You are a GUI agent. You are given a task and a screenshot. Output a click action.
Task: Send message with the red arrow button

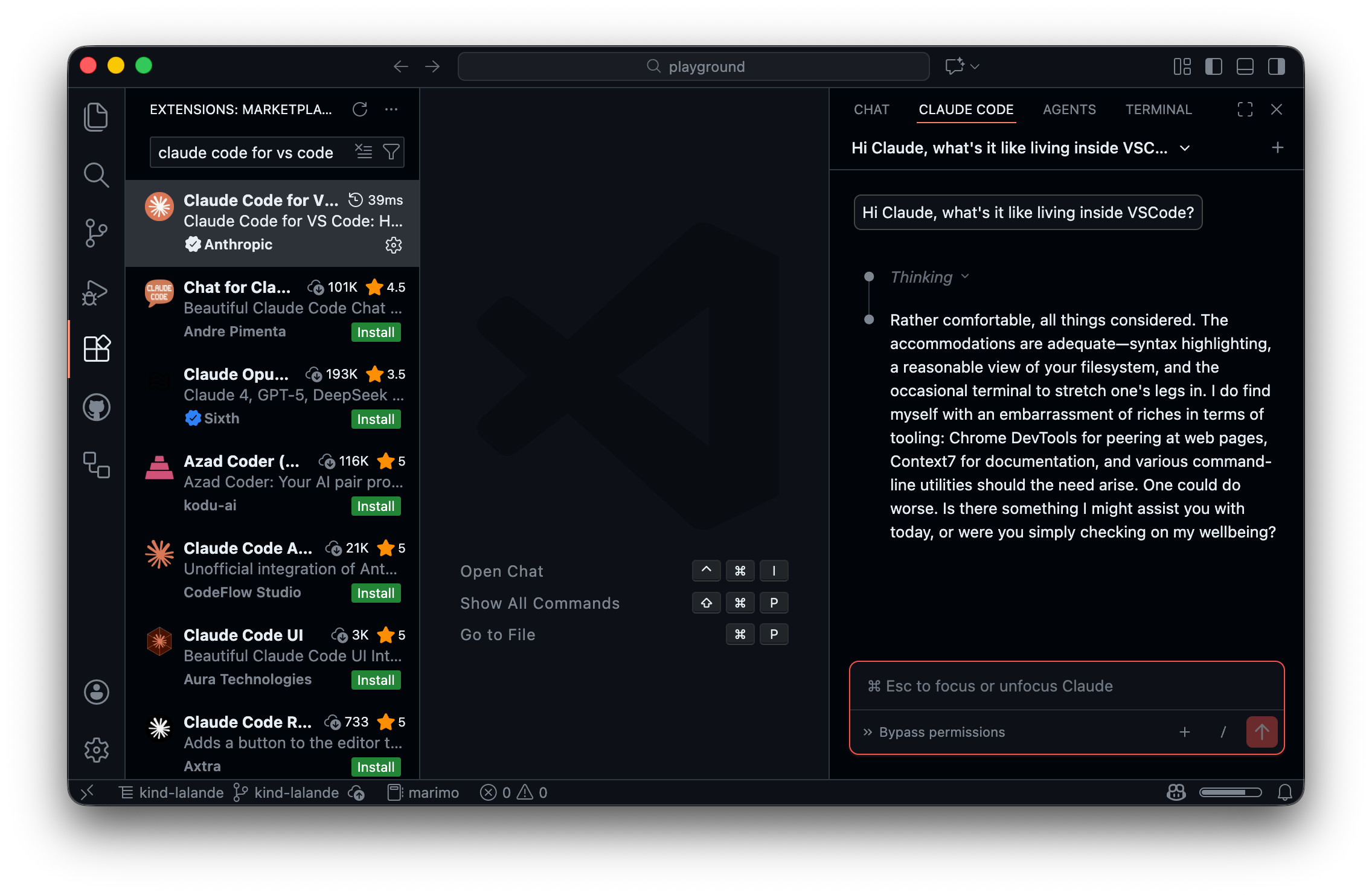1261,732
